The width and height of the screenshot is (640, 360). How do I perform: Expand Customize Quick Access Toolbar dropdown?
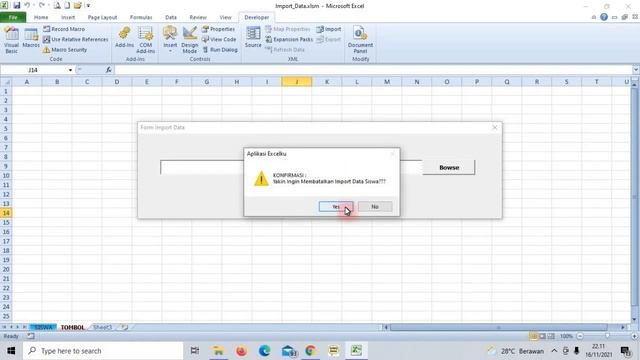pyautogui.click(x=88, y=6)
